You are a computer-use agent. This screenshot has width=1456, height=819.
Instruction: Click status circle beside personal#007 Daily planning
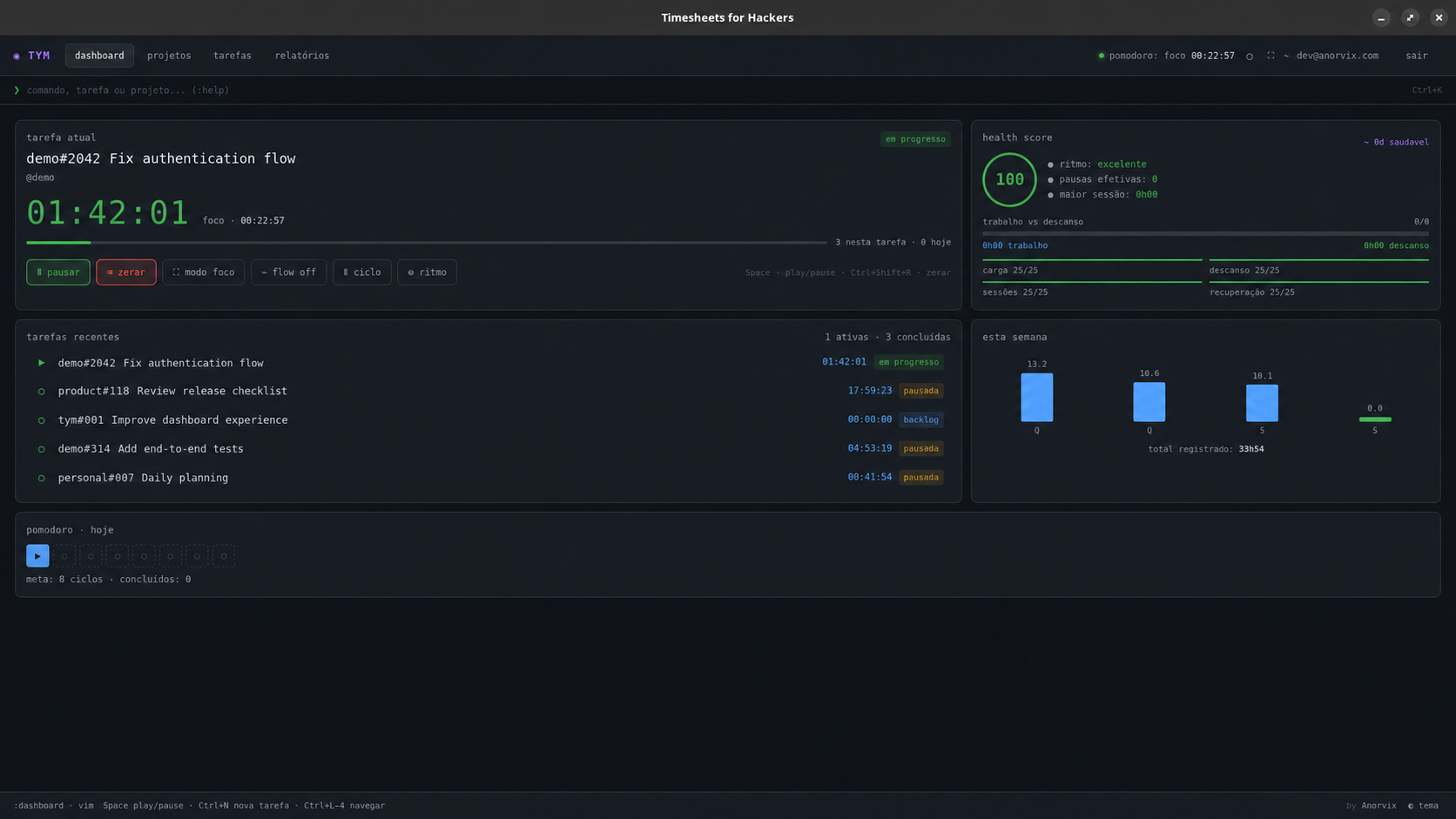[41, 478]
